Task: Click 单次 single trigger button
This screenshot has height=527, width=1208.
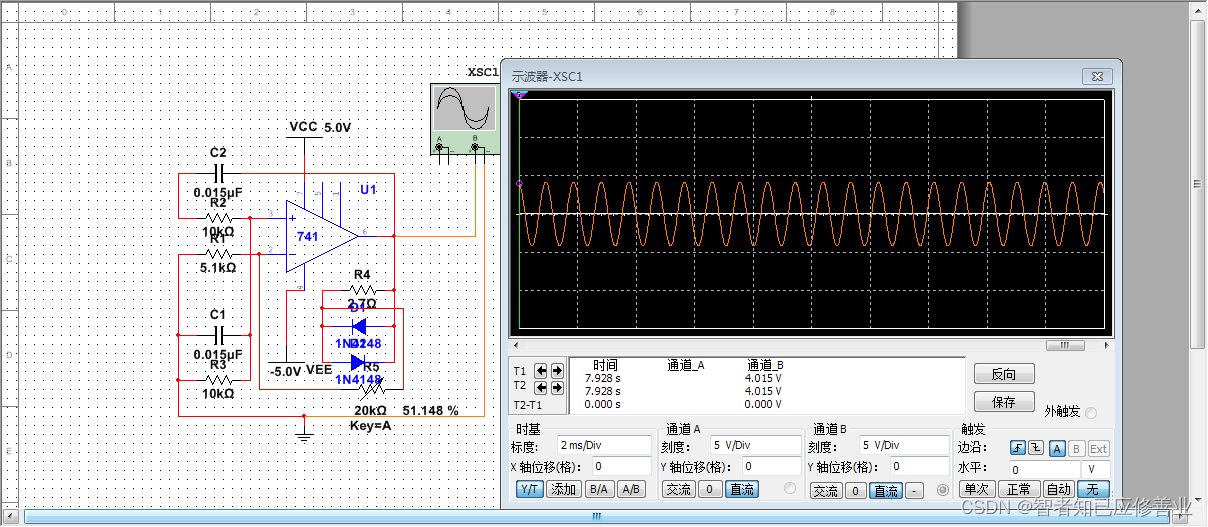Action: 977,489
